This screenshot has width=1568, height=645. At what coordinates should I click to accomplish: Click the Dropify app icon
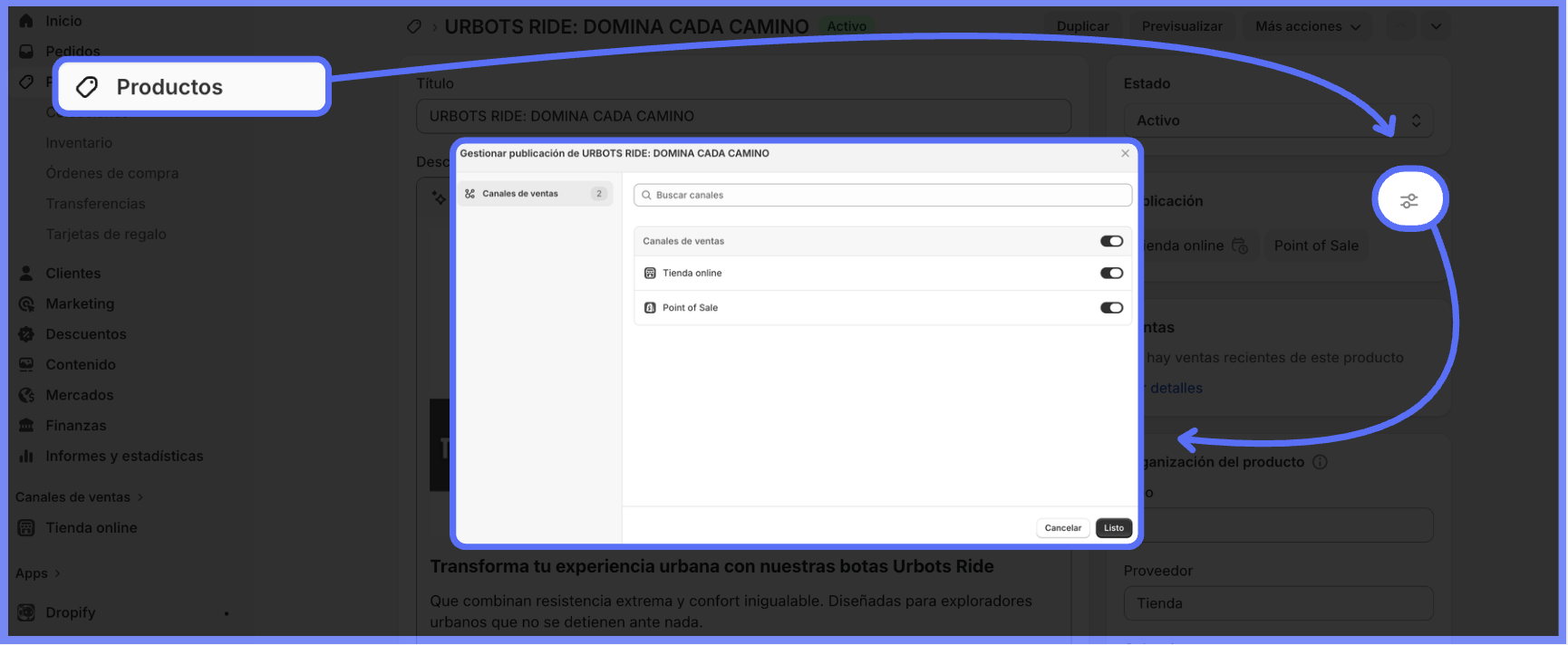[26, 612]
